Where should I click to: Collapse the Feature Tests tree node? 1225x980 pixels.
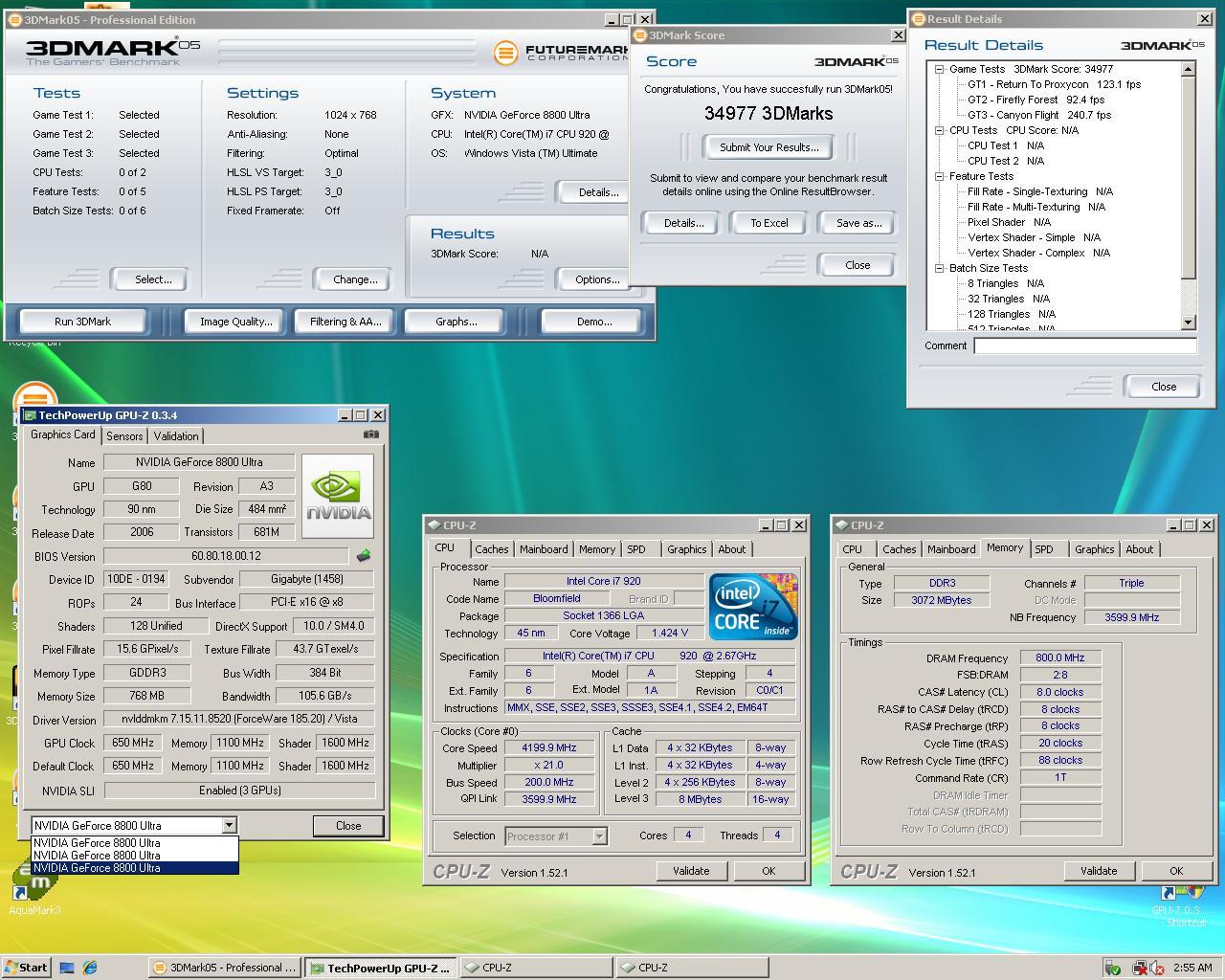click(x=940, y=176)
